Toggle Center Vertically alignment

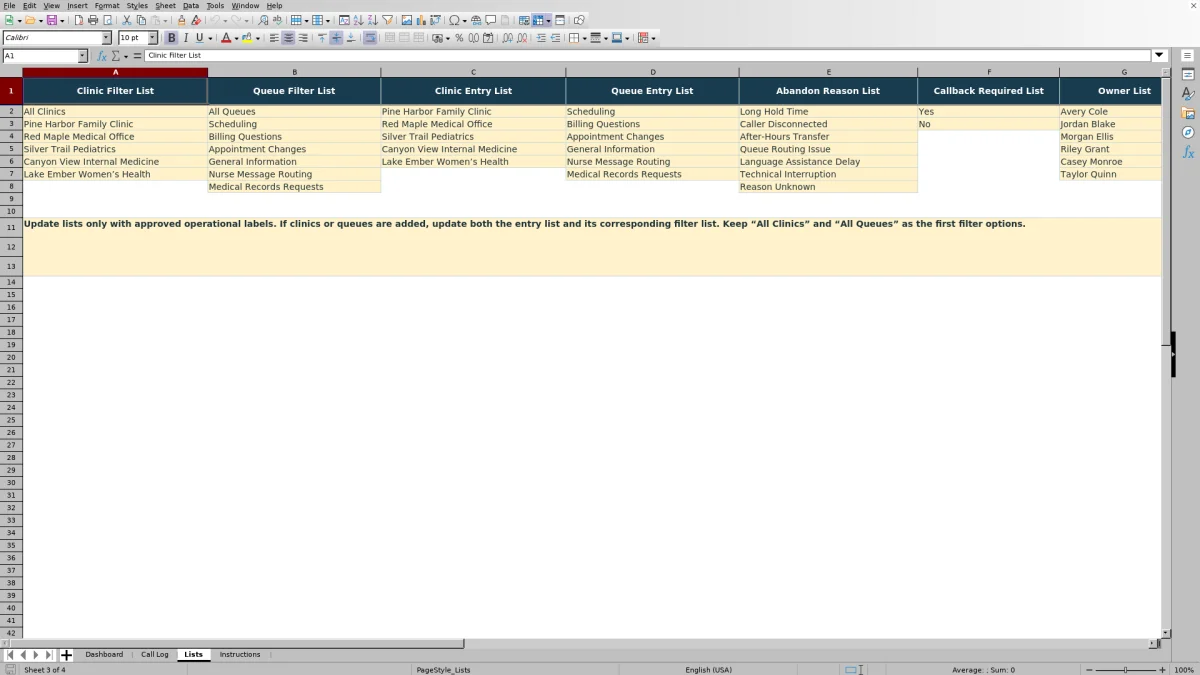click(x=336, y=38)
